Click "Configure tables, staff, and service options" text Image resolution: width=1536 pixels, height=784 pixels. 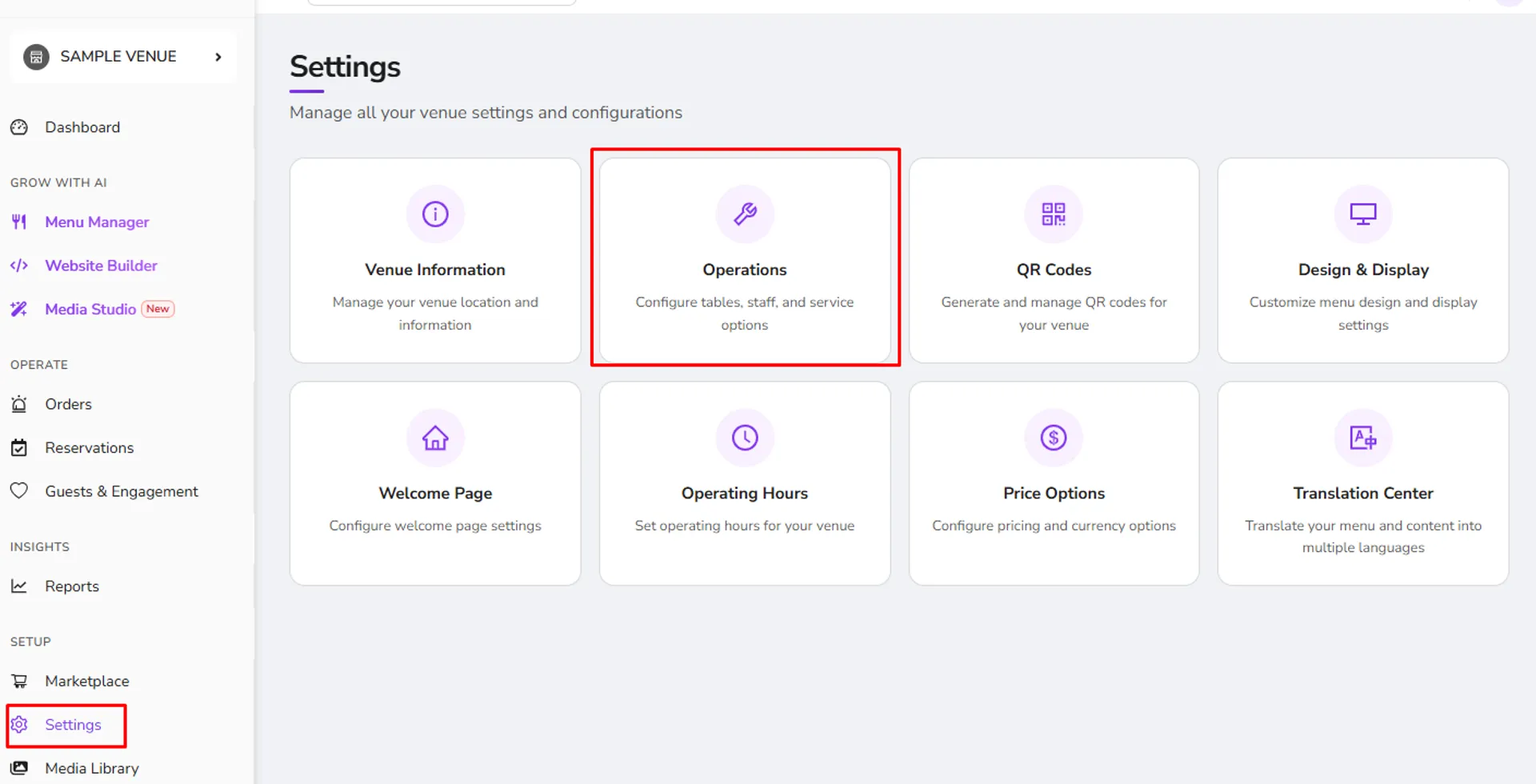tap(745, 314)
